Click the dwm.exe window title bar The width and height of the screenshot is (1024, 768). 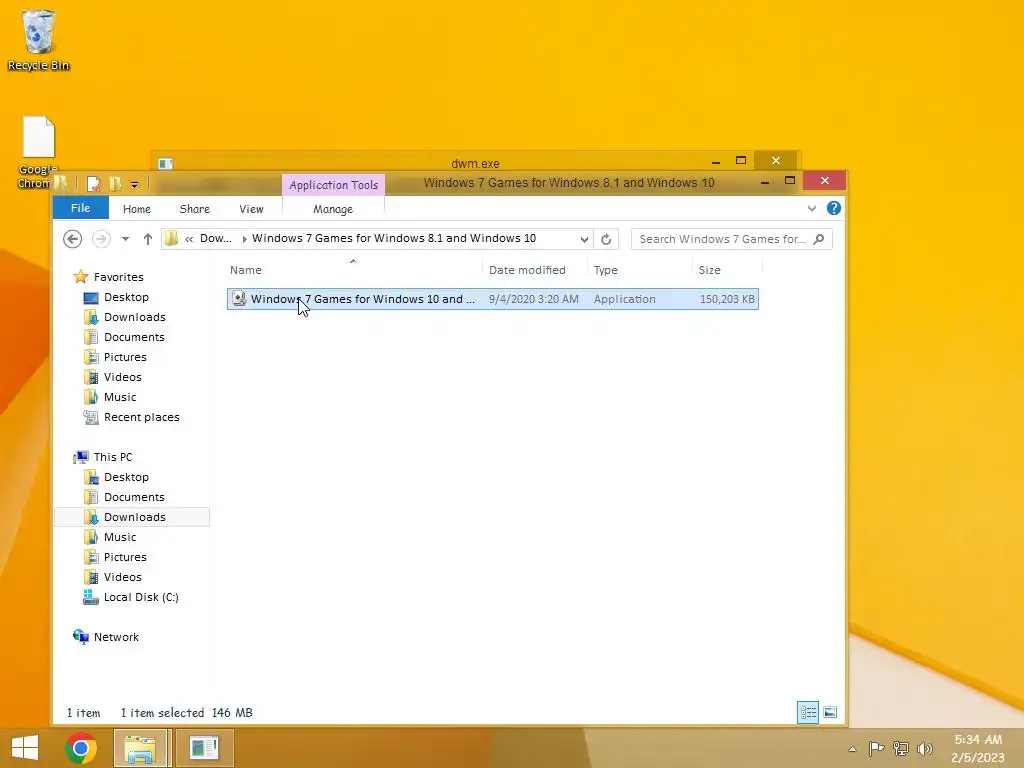click(475, 163)
